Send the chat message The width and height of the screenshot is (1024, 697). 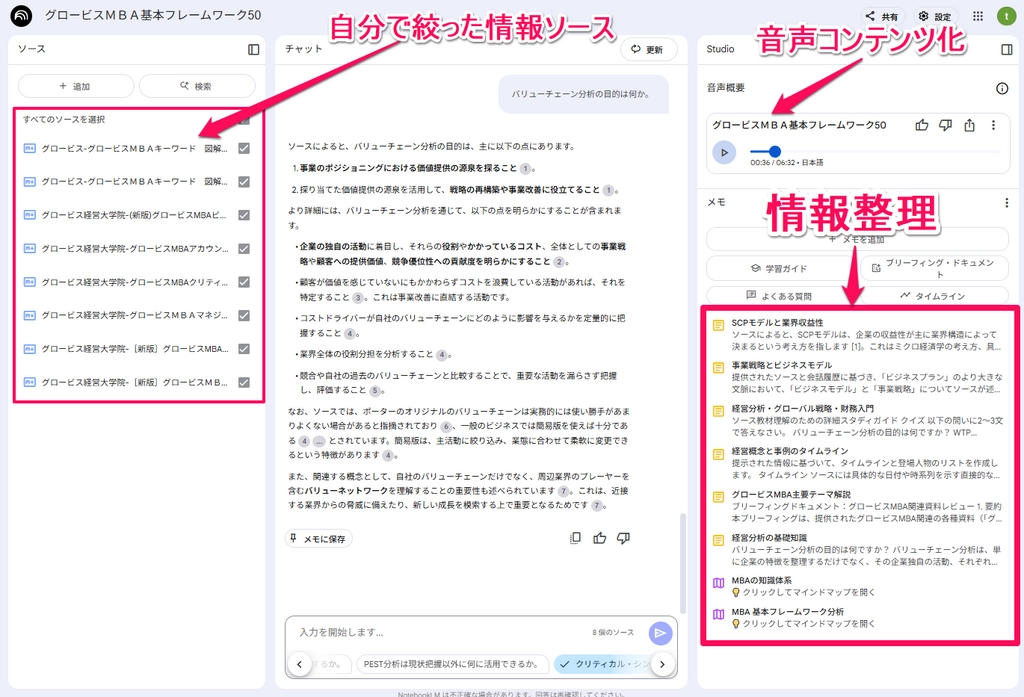(x=660, y=633)
